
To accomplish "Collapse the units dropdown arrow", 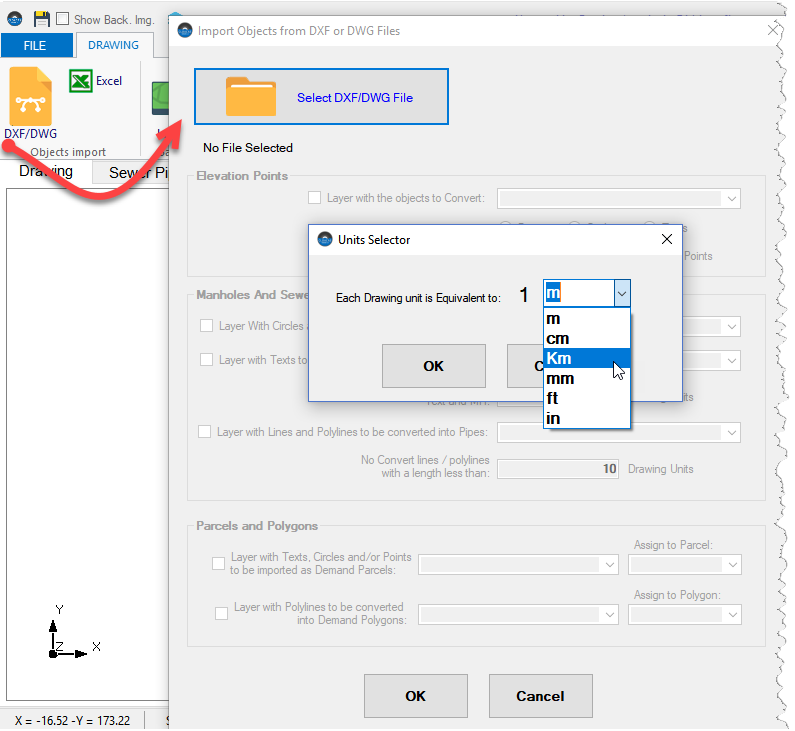I will 621,293.
